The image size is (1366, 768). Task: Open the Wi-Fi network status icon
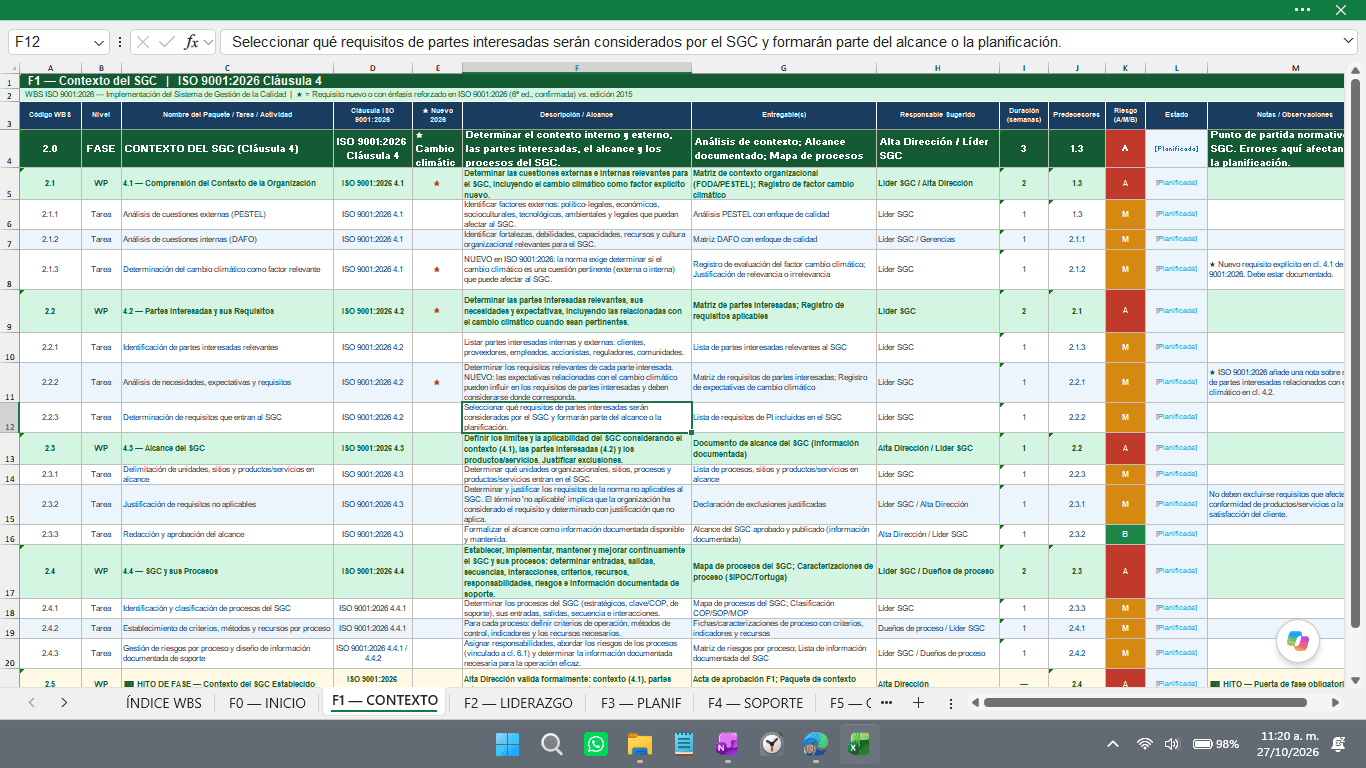pos(1145,744)
